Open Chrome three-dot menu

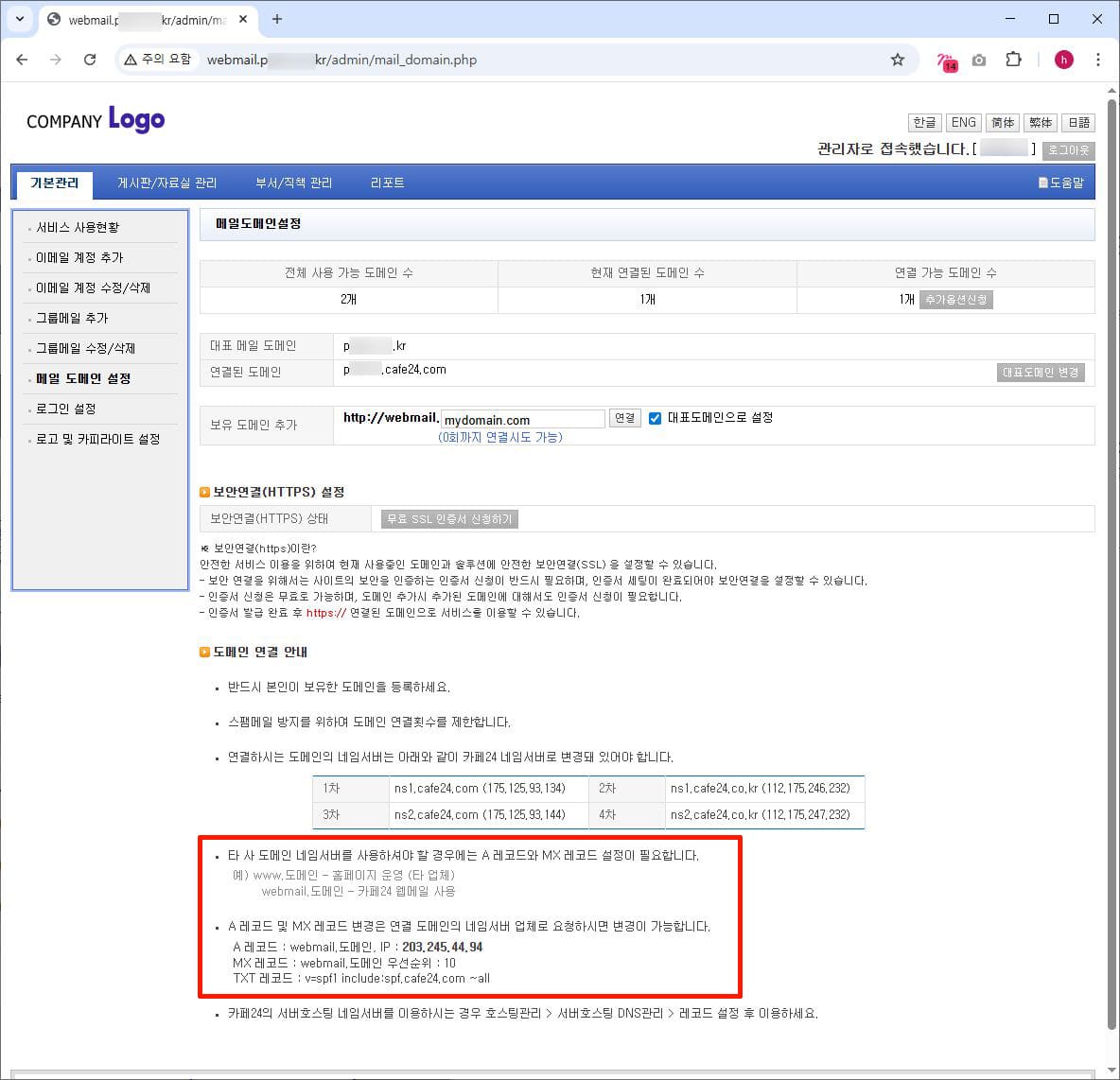pyautogui.click(x=1098, y=60)
